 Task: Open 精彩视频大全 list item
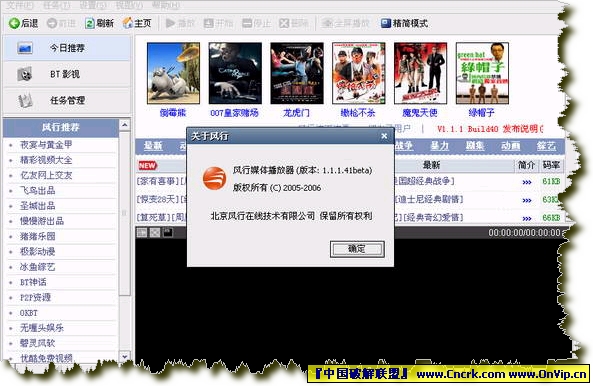point(46,160)
